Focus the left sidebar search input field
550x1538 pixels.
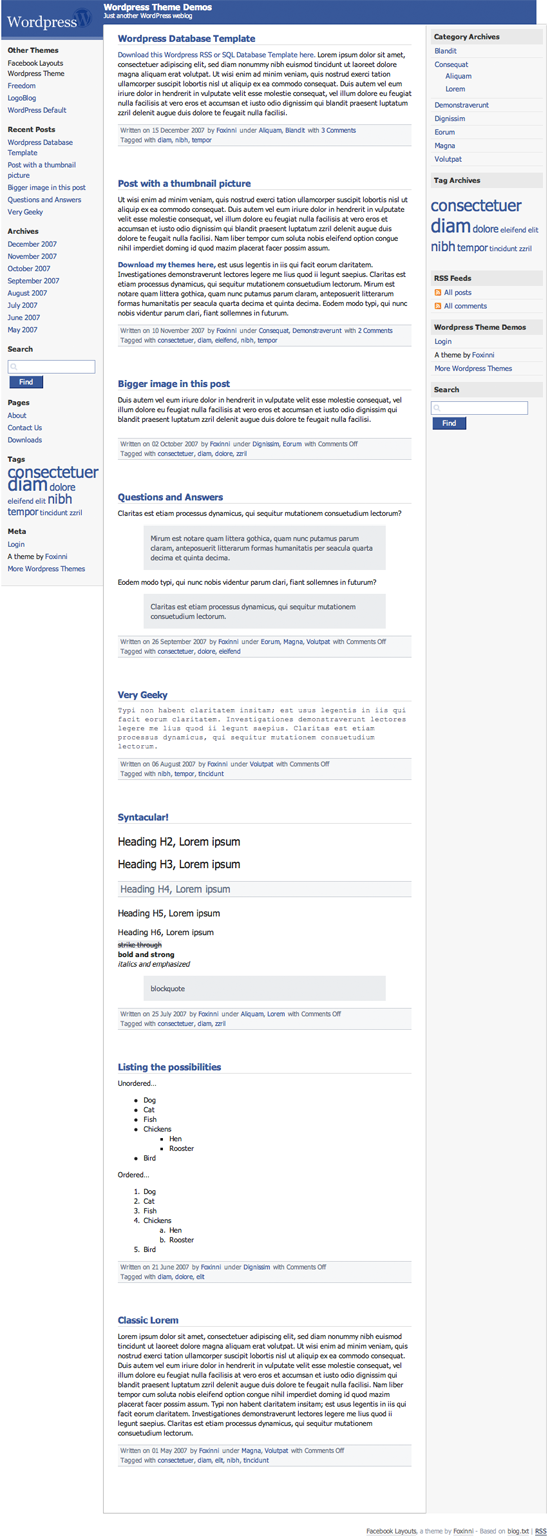[52, 367]
